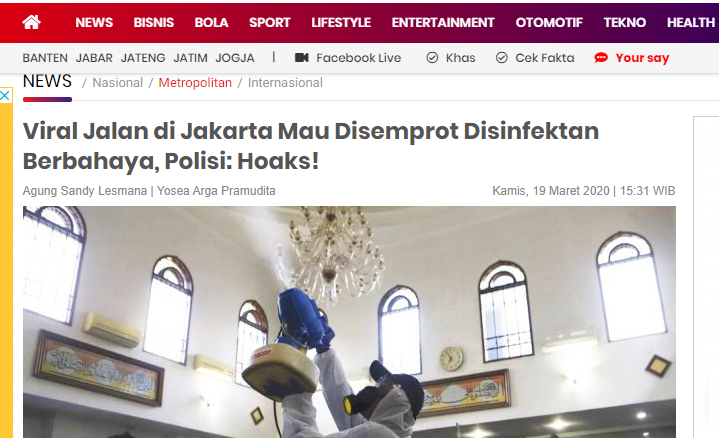Screen dimensions: 719x438
Task: Open the BANTEN regional link
Action: [45, 58]
